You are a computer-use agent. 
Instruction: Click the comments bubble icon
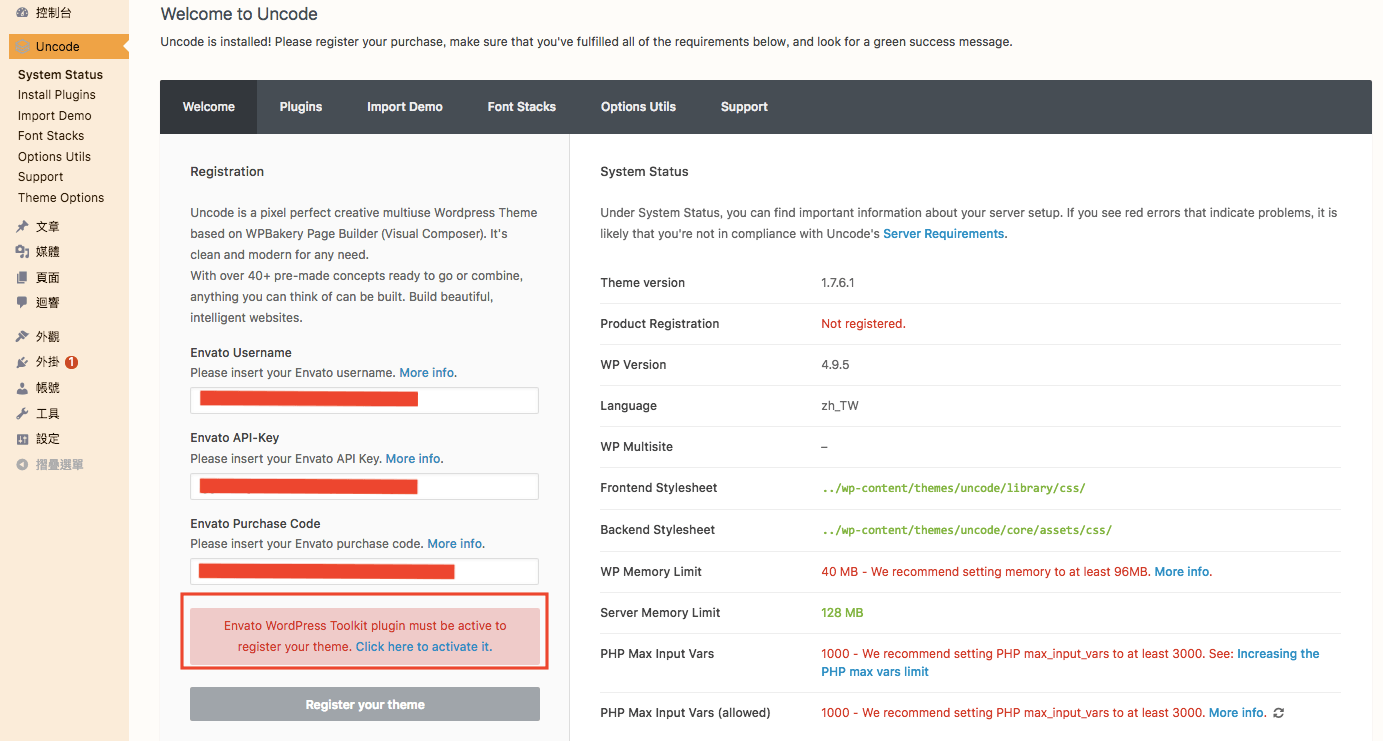click(x=22, y=303)
